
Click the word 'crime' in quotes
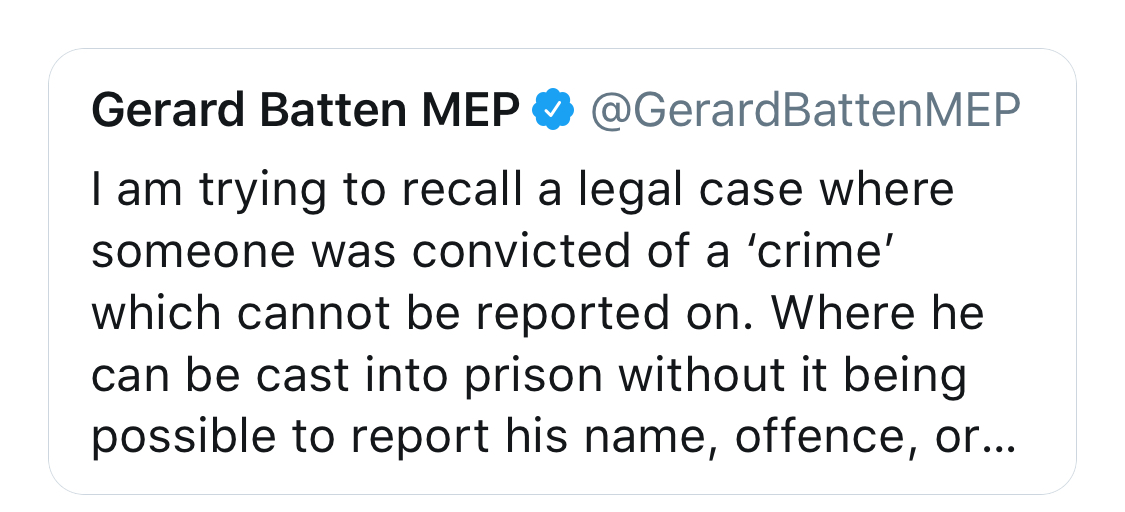(816, 251)
